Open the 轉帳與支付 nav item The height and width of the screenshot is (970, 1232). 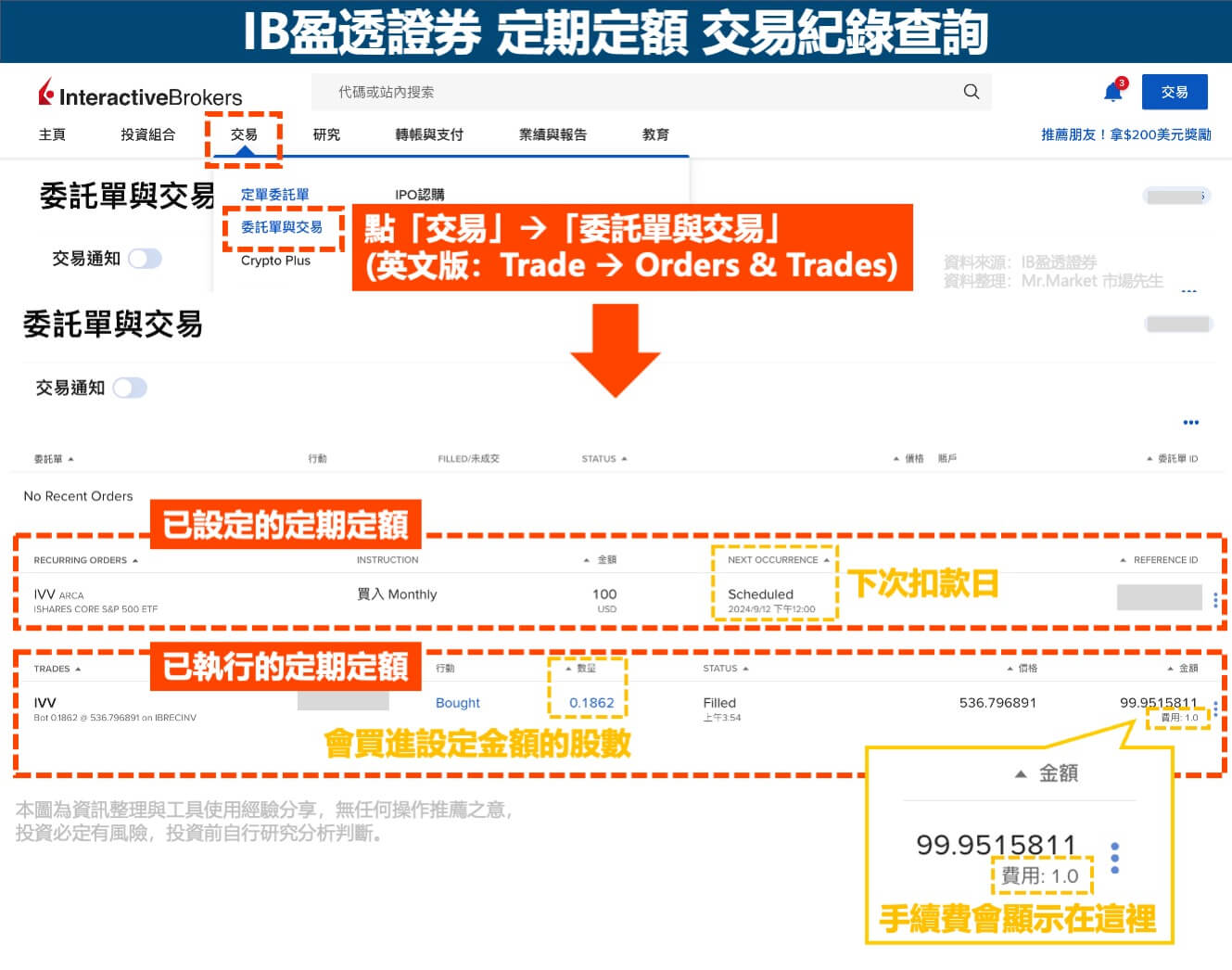point(429,134)
